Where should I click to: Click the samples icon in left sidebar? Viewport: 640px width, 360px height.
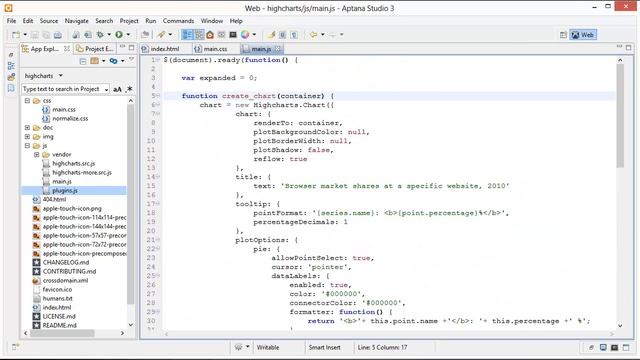tap(11, 77)
